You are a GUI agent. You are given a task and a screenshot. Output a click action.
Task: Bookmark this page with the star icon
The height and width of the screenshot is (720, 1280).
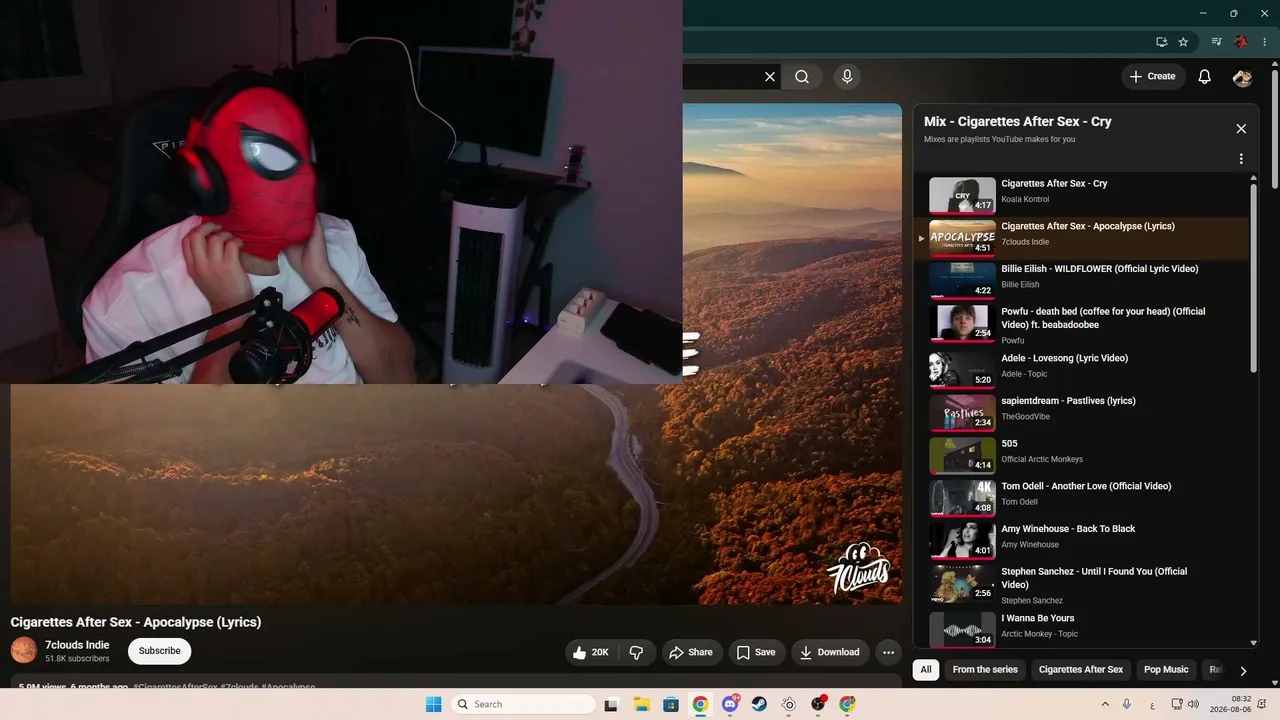pos(1183,42)
